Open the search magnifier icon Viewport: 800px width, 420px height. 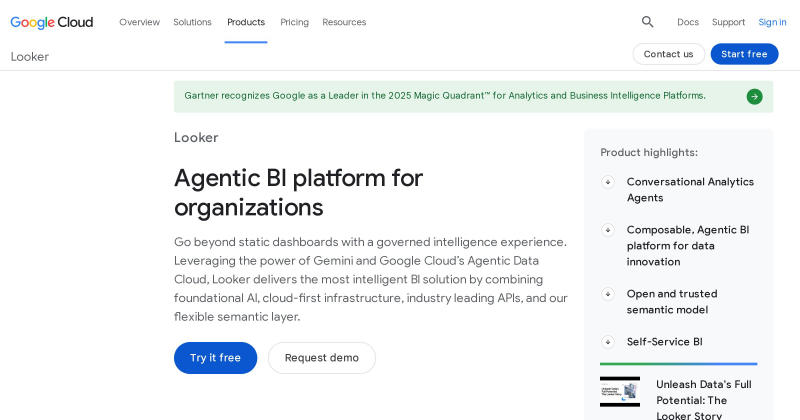(647, 22)
